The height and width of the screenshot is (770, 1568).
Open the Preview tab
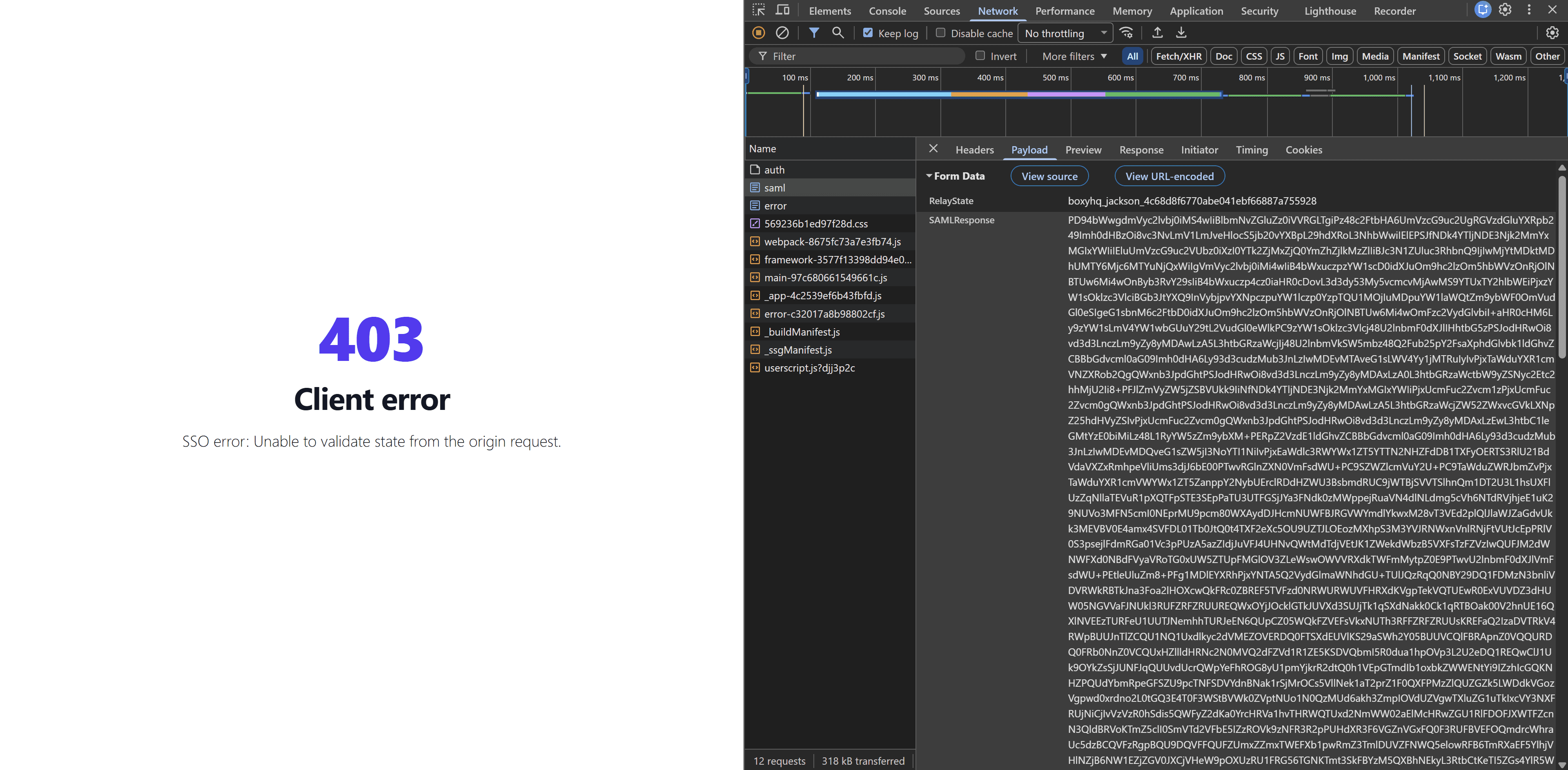click(1083, 150)
